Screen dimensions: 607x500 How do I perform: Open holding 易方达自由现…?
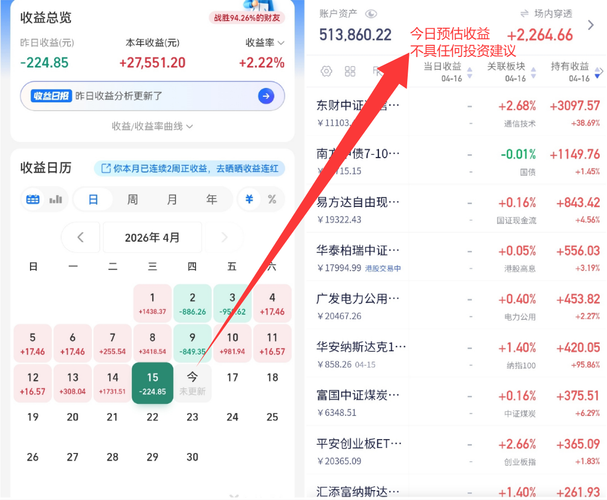pos(457,210)
